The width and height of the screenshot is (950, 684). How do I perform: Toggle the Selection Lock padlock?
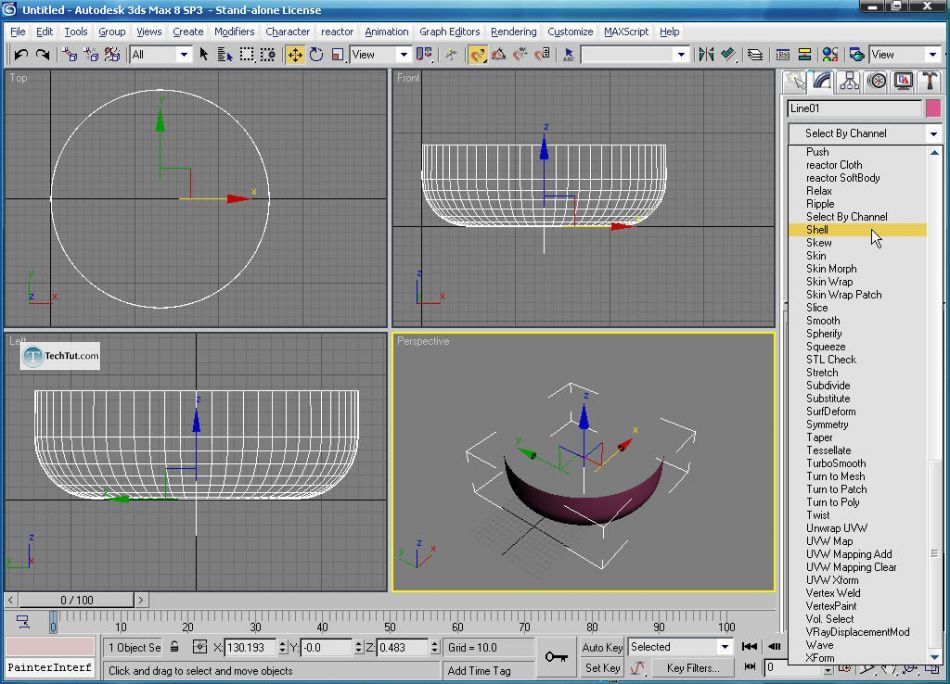174,647
